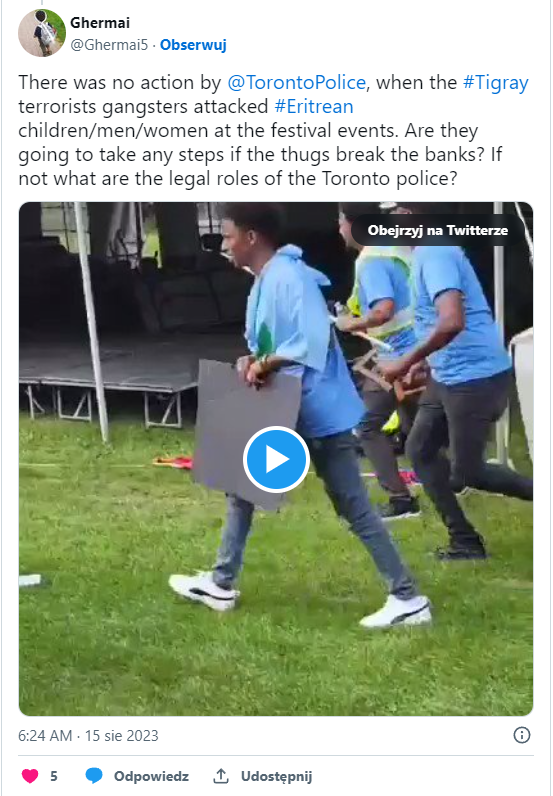Click the Obejrzyj na Twitterze button
The image size is (553, 796).
click(x=437, y=230)
